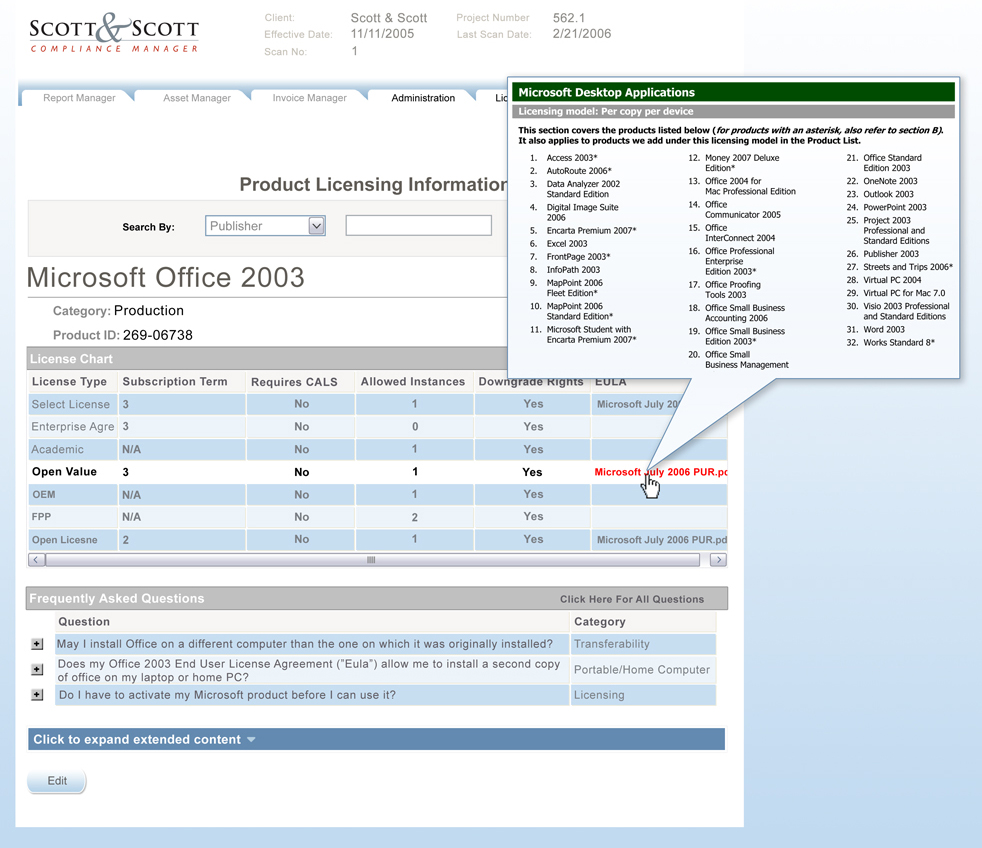Click the Enterprise Agre row's Allowed Instances value 0
This screenshot has width=982, height=848.
click(415, 427)
